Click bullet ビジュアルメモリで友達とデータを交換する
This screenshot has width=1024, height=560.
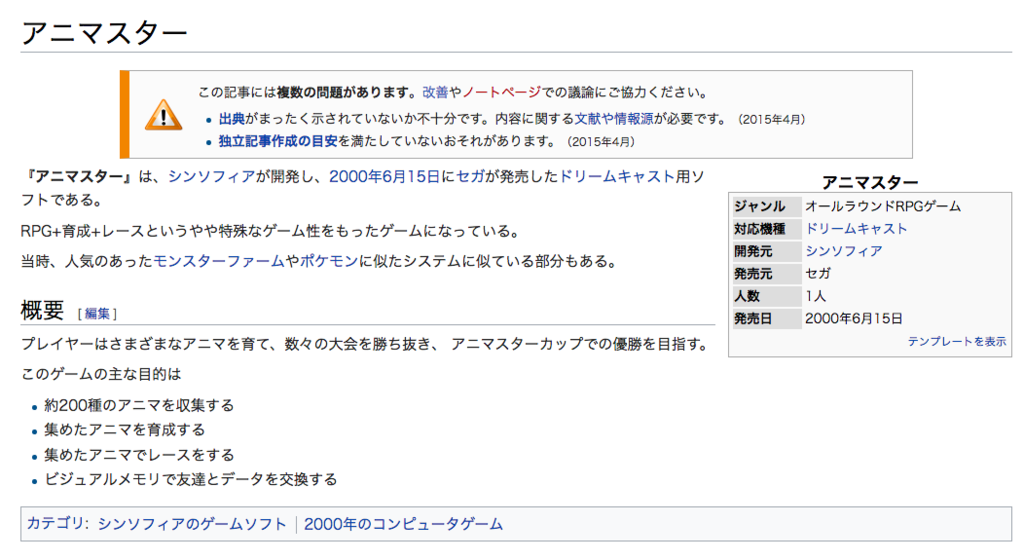191,480
